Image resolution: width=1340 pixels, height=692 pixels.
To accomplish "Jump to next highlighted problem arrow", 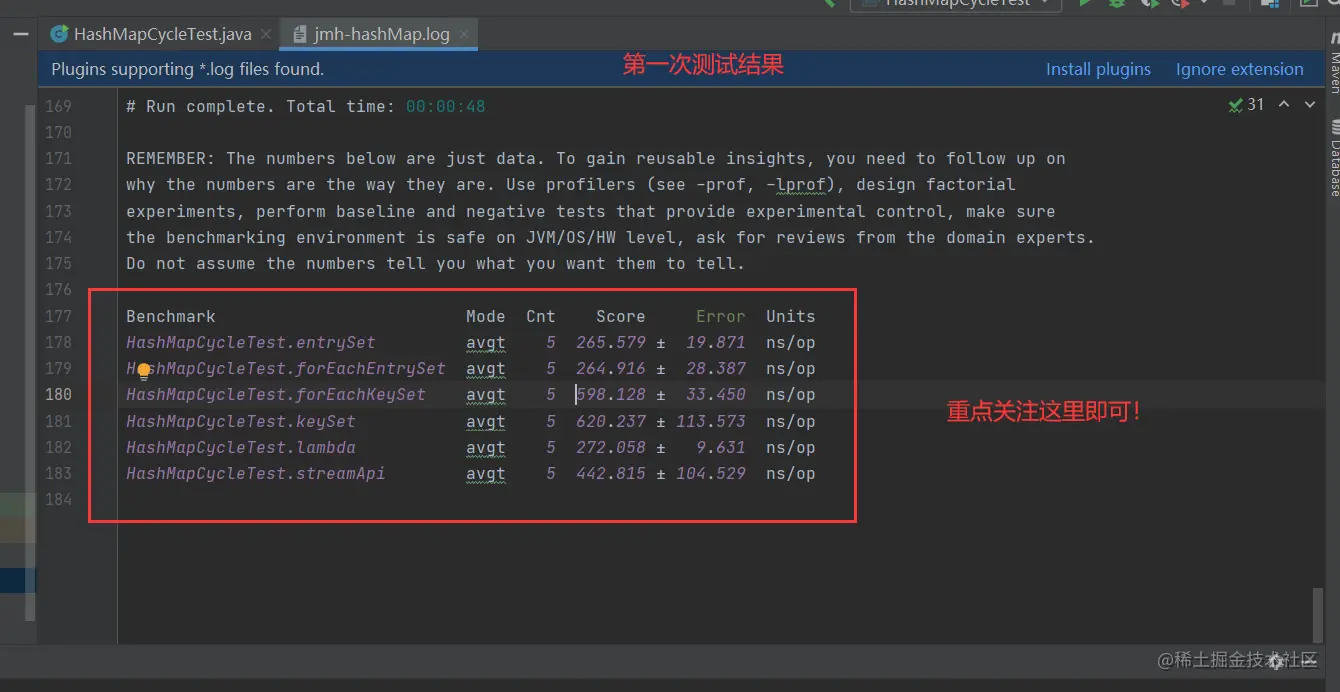I will (x=1310, y=104).
